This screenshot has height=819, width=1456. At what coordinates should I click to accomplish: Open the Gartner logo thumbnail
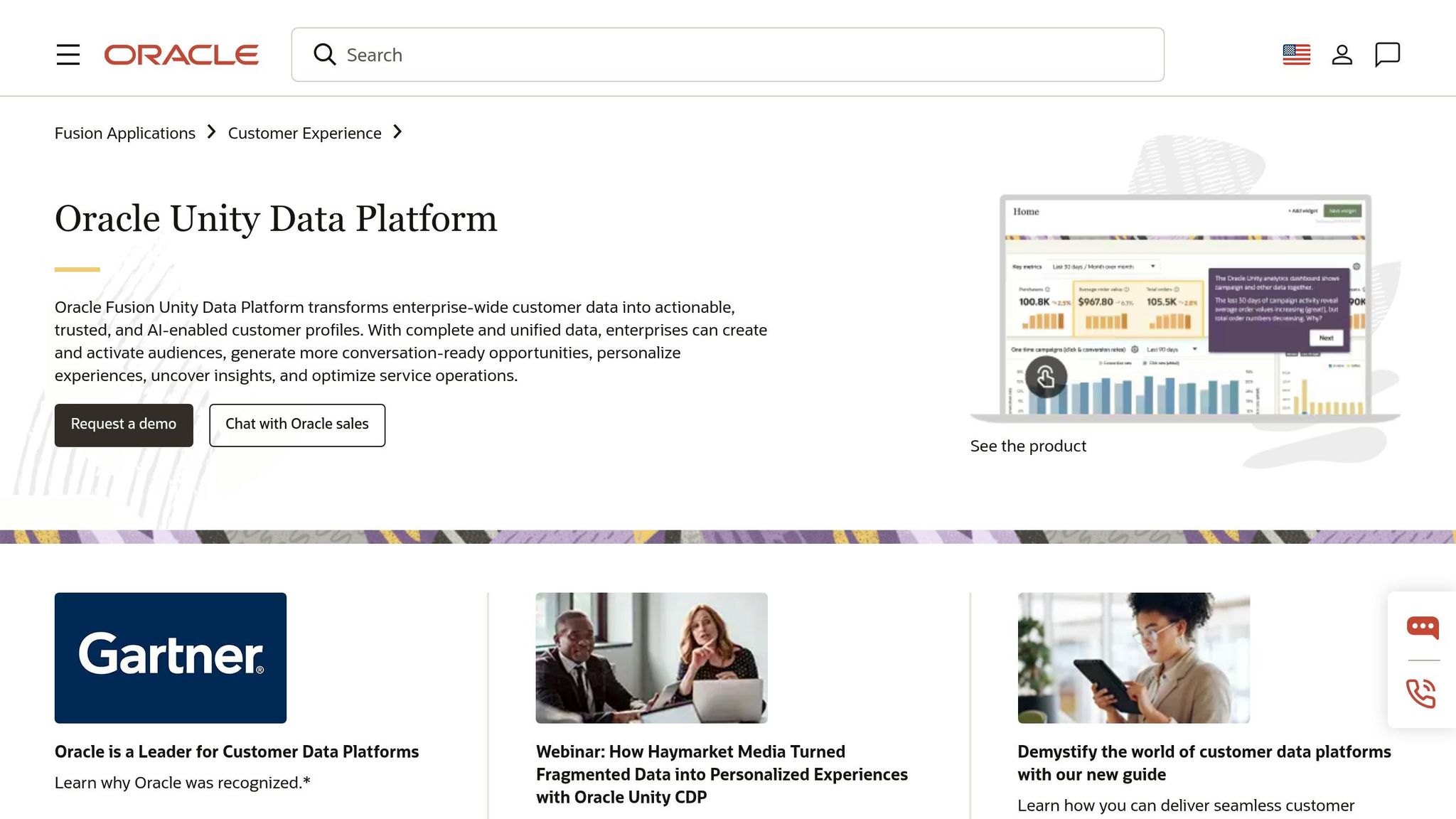tap(171, 658)
